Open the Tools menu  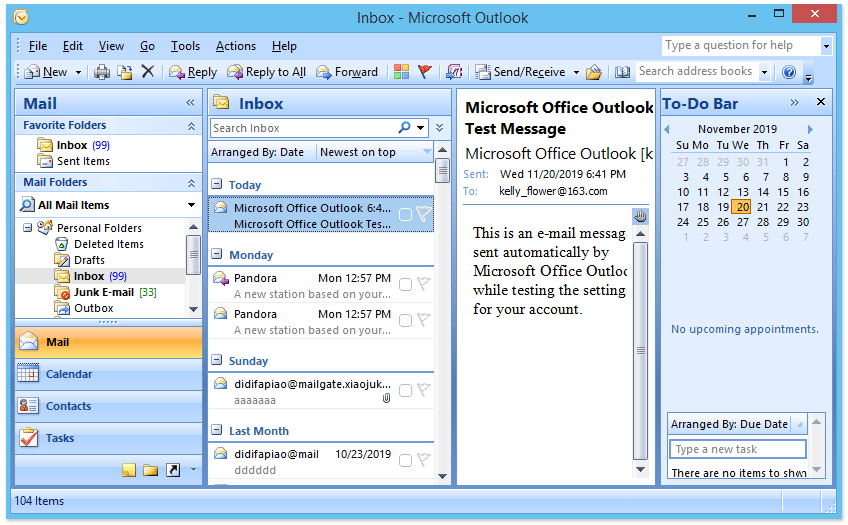pos(186,46)
